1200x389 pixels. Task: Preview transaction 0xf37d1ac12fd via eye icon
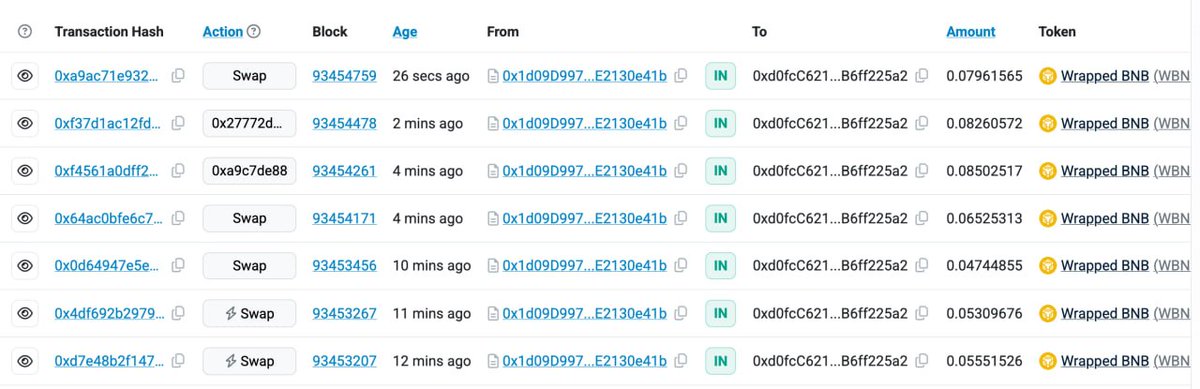click(26, 123)
